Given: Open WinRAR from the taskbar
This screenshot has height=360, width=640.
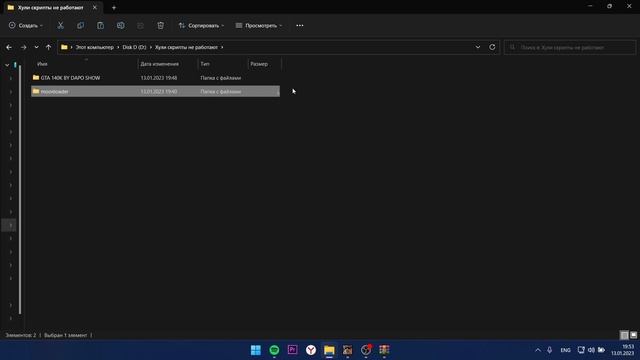Looking at the screenshot, I should pos(384,350).
